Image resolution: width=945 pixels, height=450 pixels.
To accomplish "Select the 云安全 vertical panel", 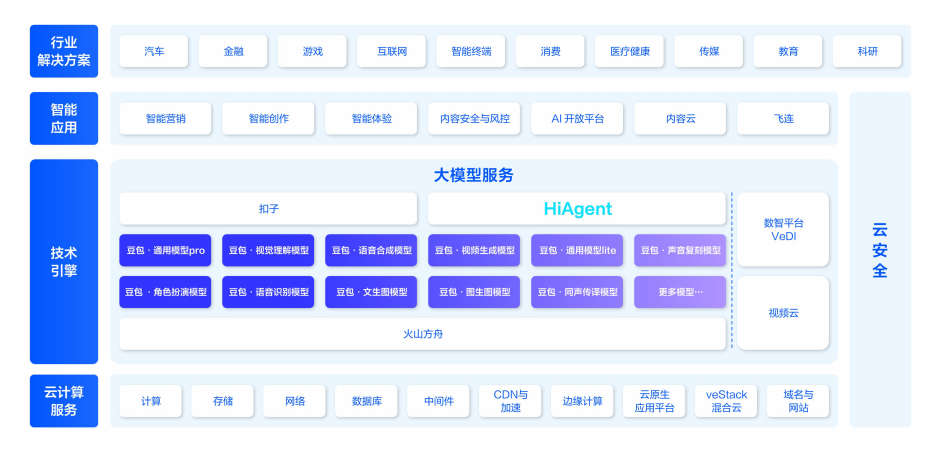I will coord(880,259).
